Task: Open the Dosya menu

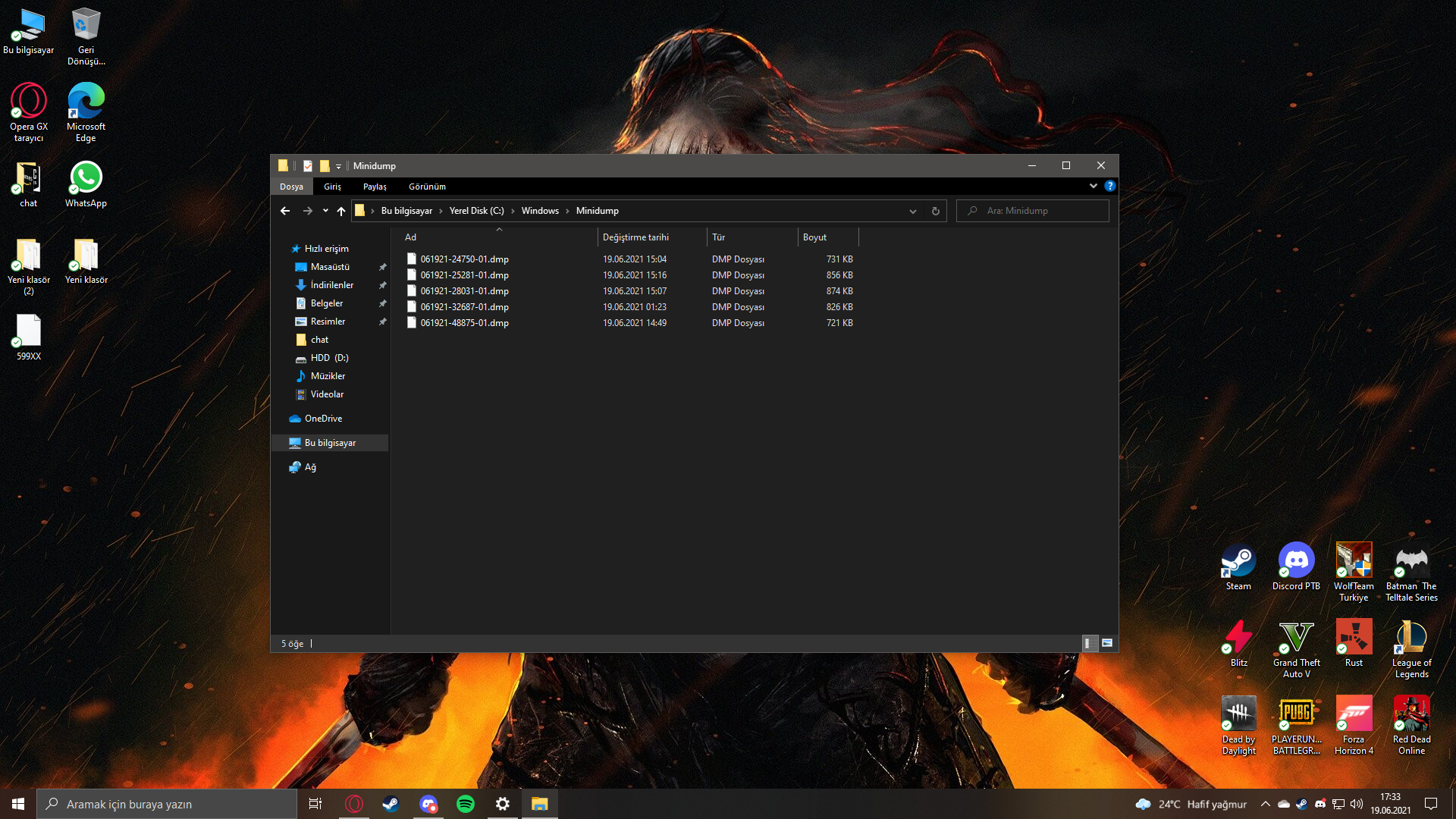Action: point(291,187)
